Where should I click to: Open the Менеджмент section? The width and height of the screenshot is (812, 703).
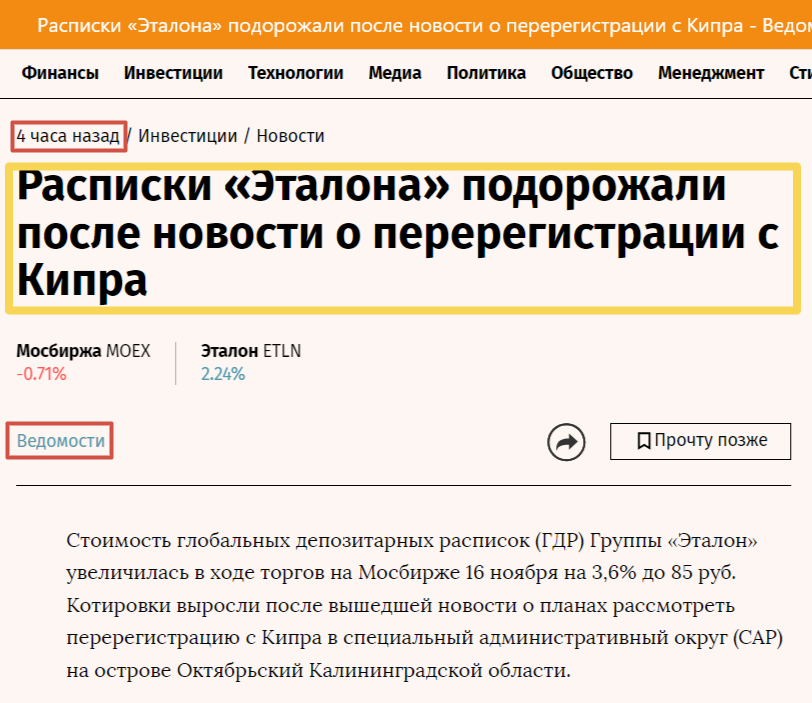pos(710,72)
